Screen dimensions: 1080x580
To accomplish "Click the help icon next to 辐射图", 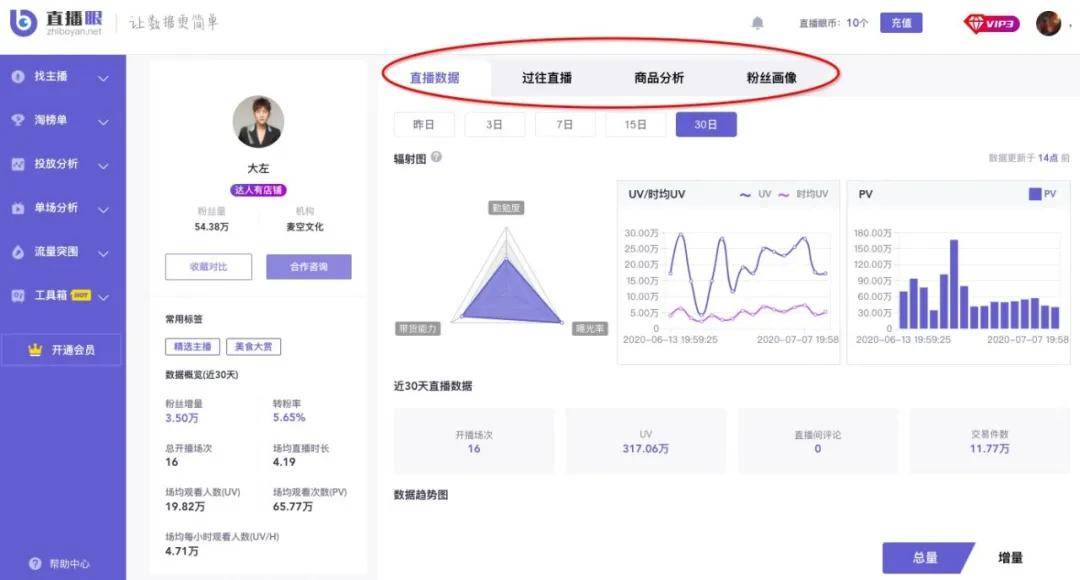I will coord(436,157).
